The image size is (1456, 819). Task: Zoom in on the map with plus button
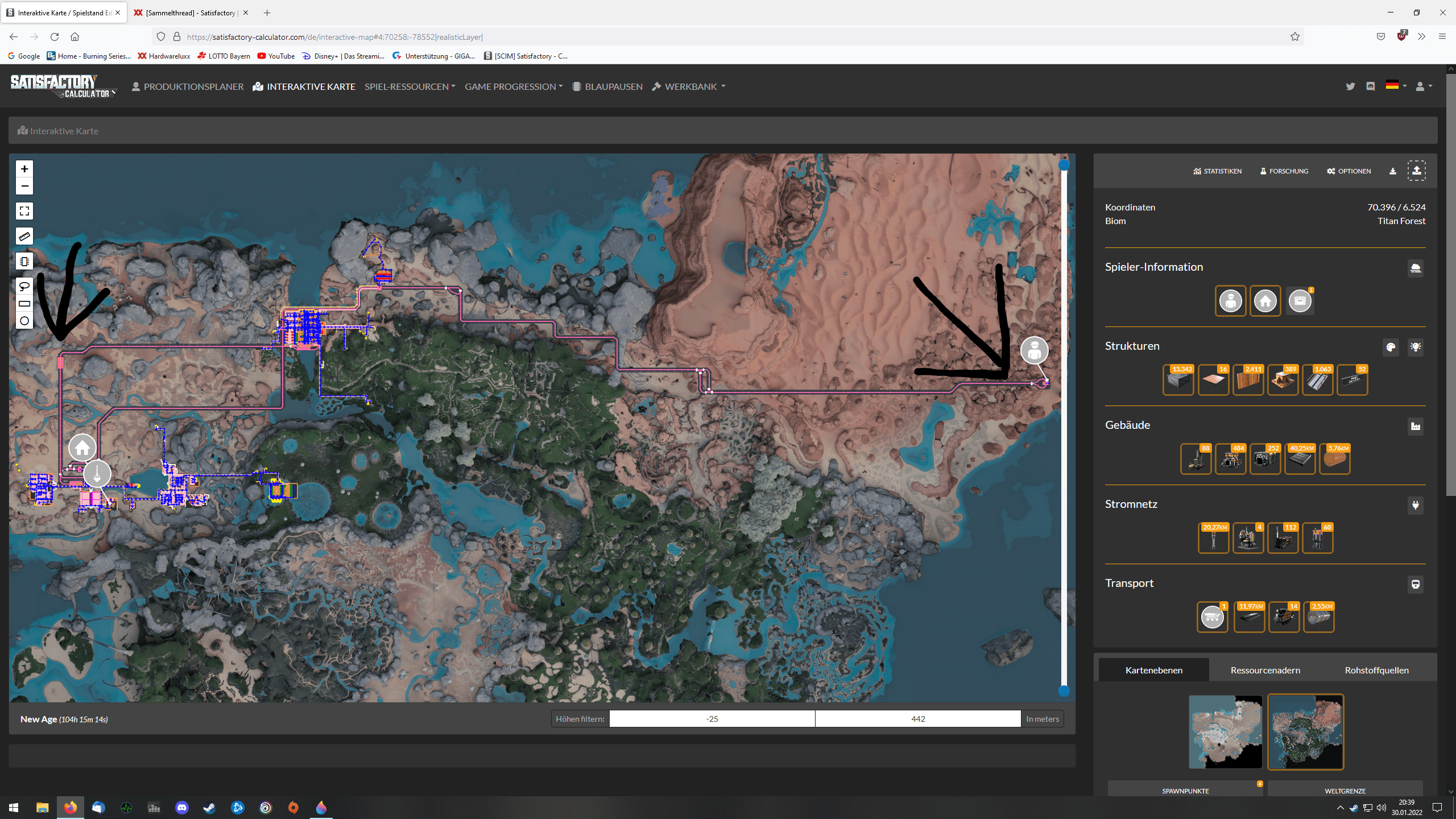24,169
